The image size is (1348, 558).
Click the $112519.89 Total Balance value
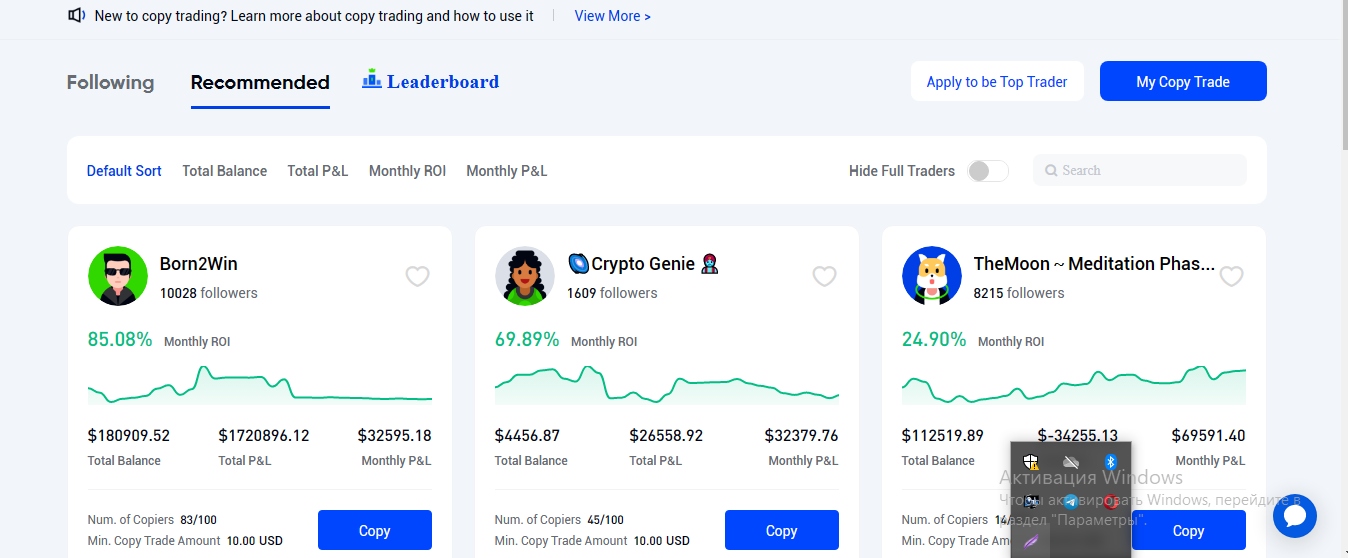click(x=943, y=436)
